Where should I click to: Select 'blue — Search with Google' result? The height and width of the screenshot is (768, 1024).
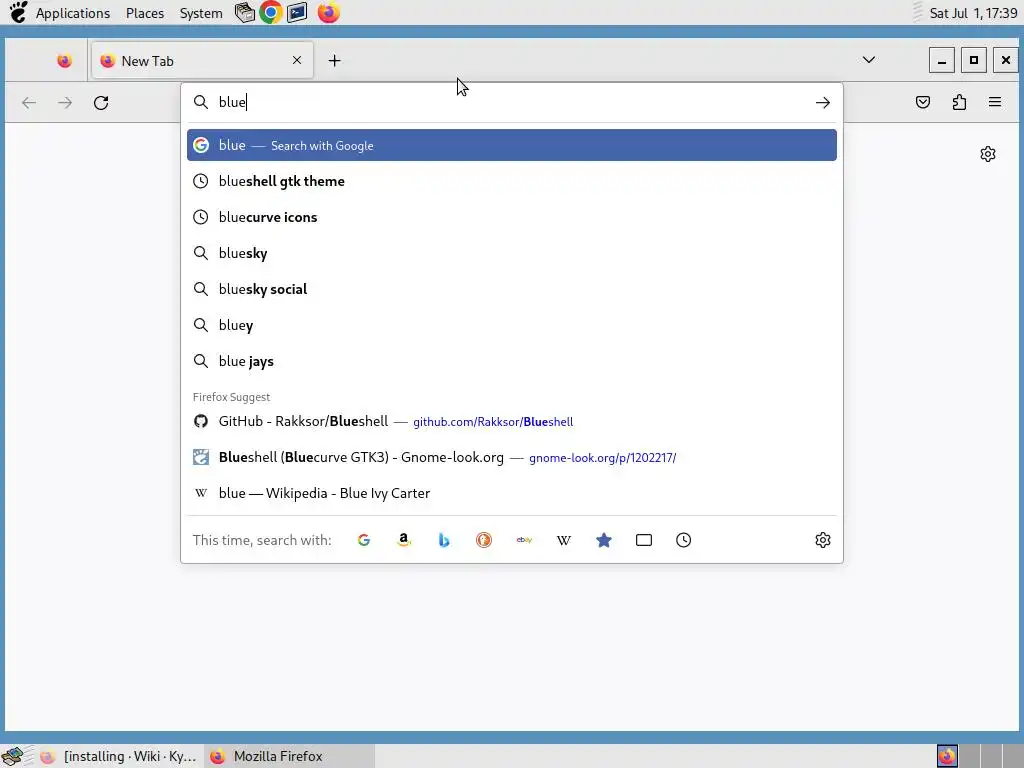[511, 145]
